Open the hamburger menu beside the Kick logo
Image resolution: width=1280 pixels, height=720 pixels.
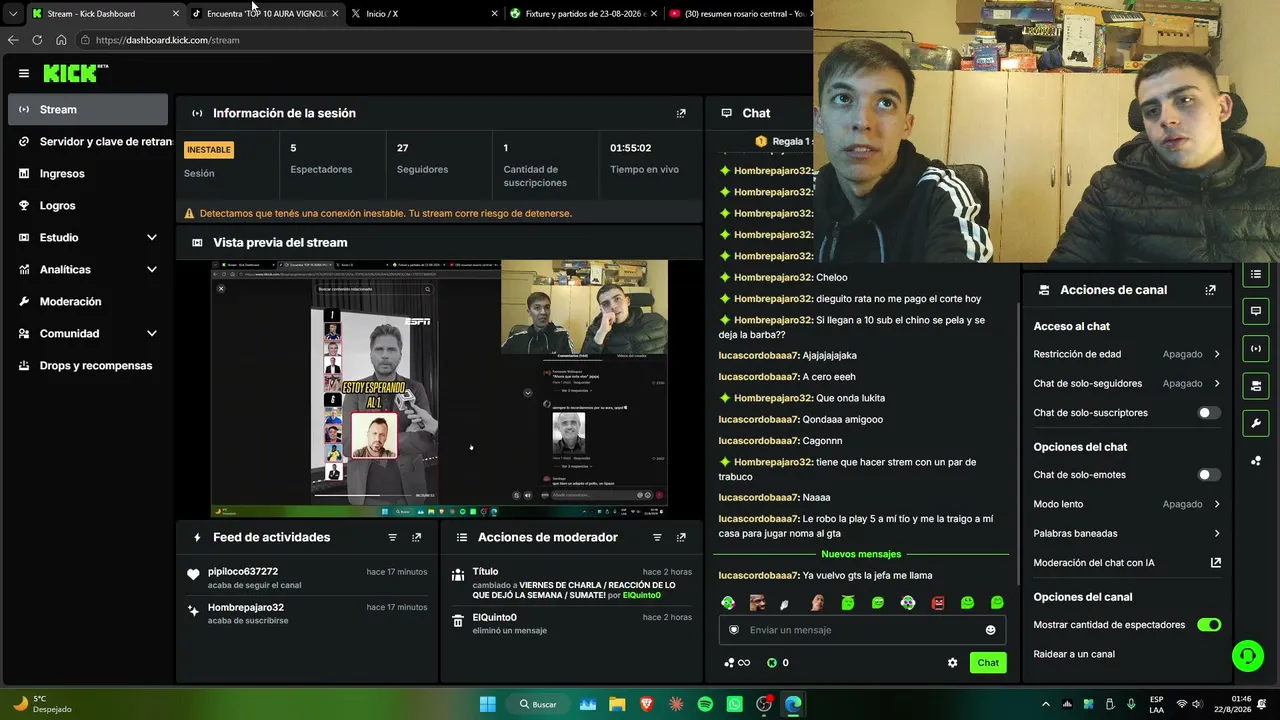pyautogui.click(x=24, y=73)
